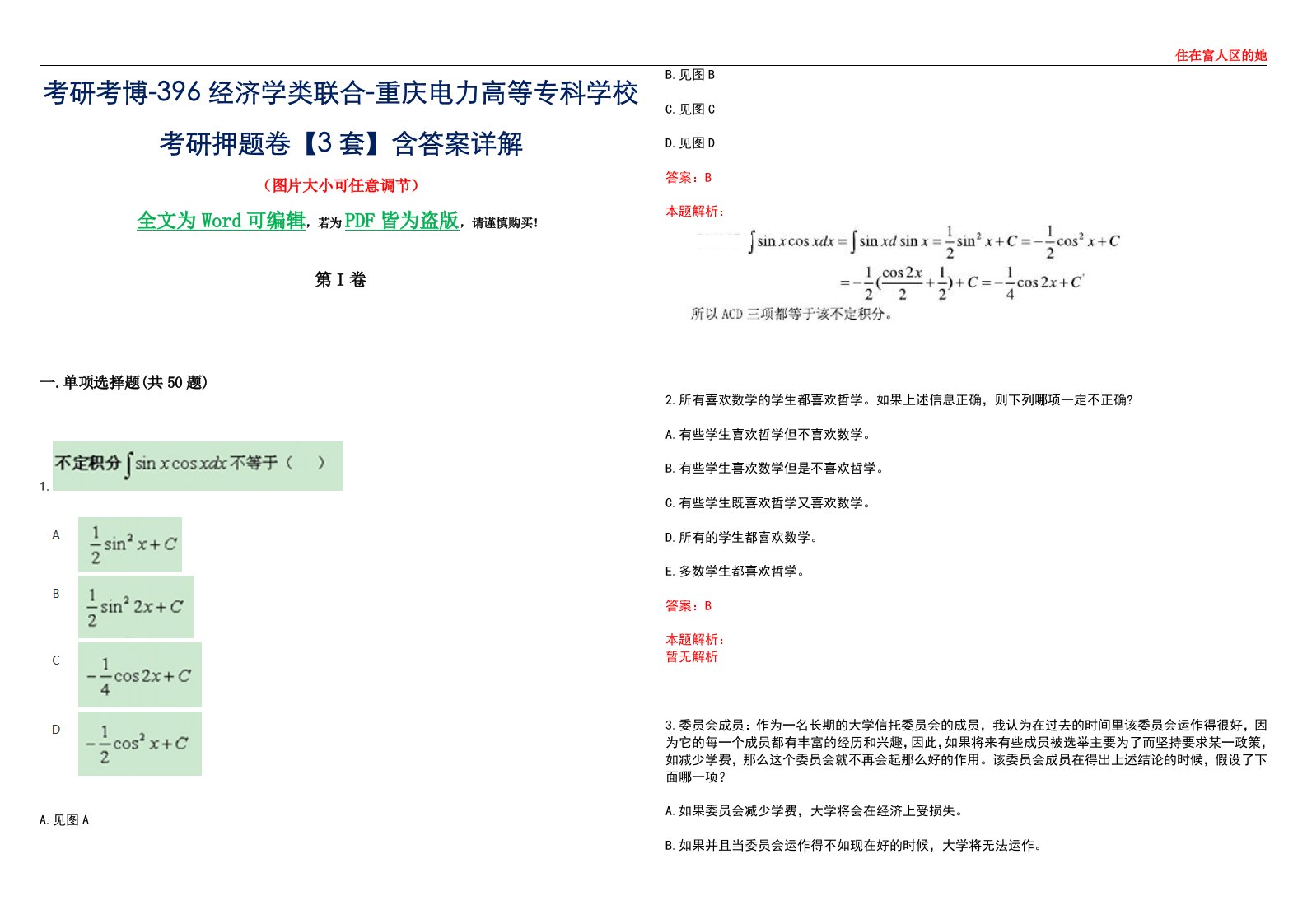Select answer choice A.见图A
Viewport: 1307px width, 924px height.
(x=64, y=820)
